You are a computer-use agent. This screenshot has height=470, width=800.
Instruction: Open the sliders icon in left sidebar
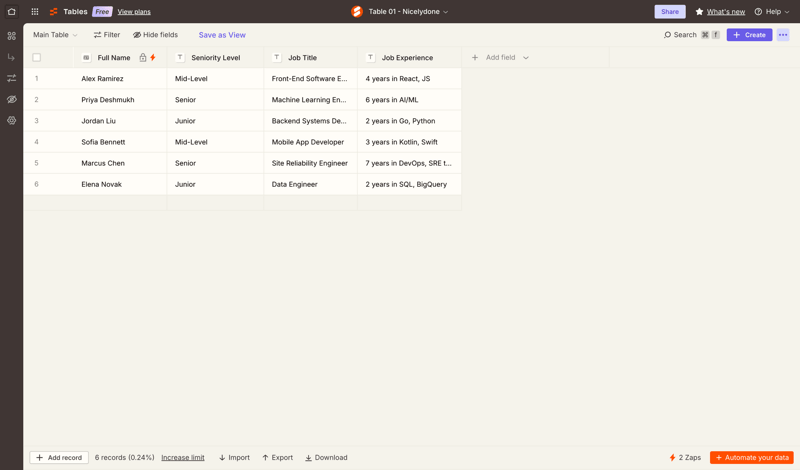pos(11,78)
